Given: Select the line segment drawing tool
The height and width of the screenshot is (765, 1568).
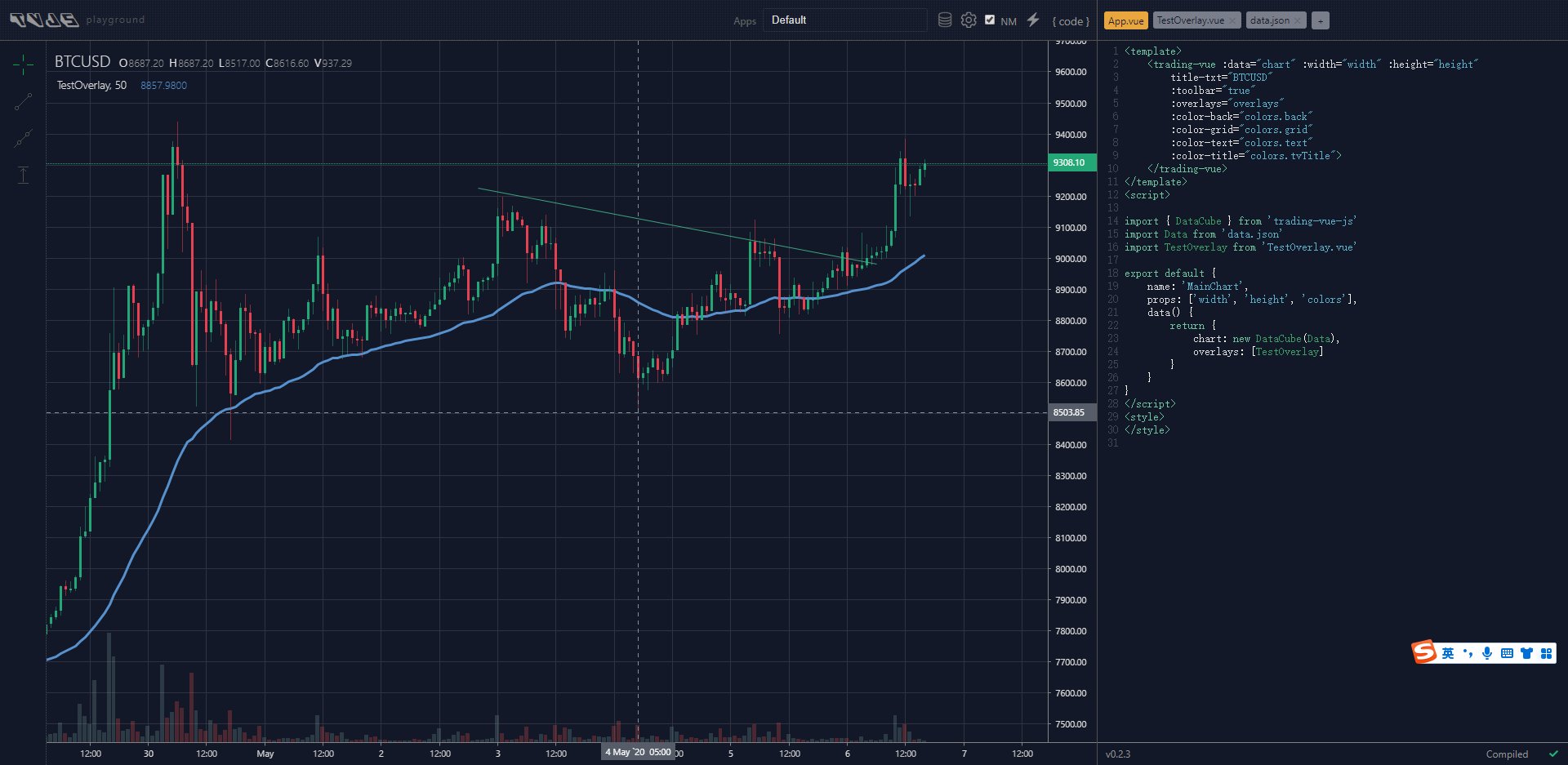Looking at the screenshot, I should 23,101.
